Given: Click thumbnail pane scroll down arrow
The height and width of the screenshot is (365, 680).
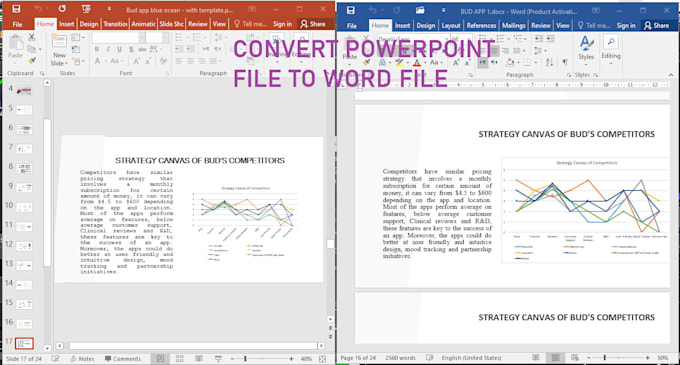Looking at the screenshot, I should (47, 348).
